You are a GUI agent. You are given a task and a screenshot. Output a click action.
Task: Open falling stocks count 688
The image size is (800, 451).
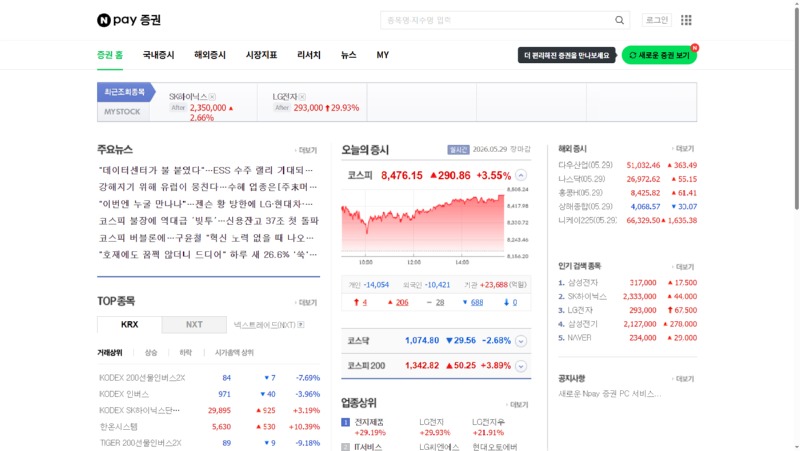[x=477, y=303]
